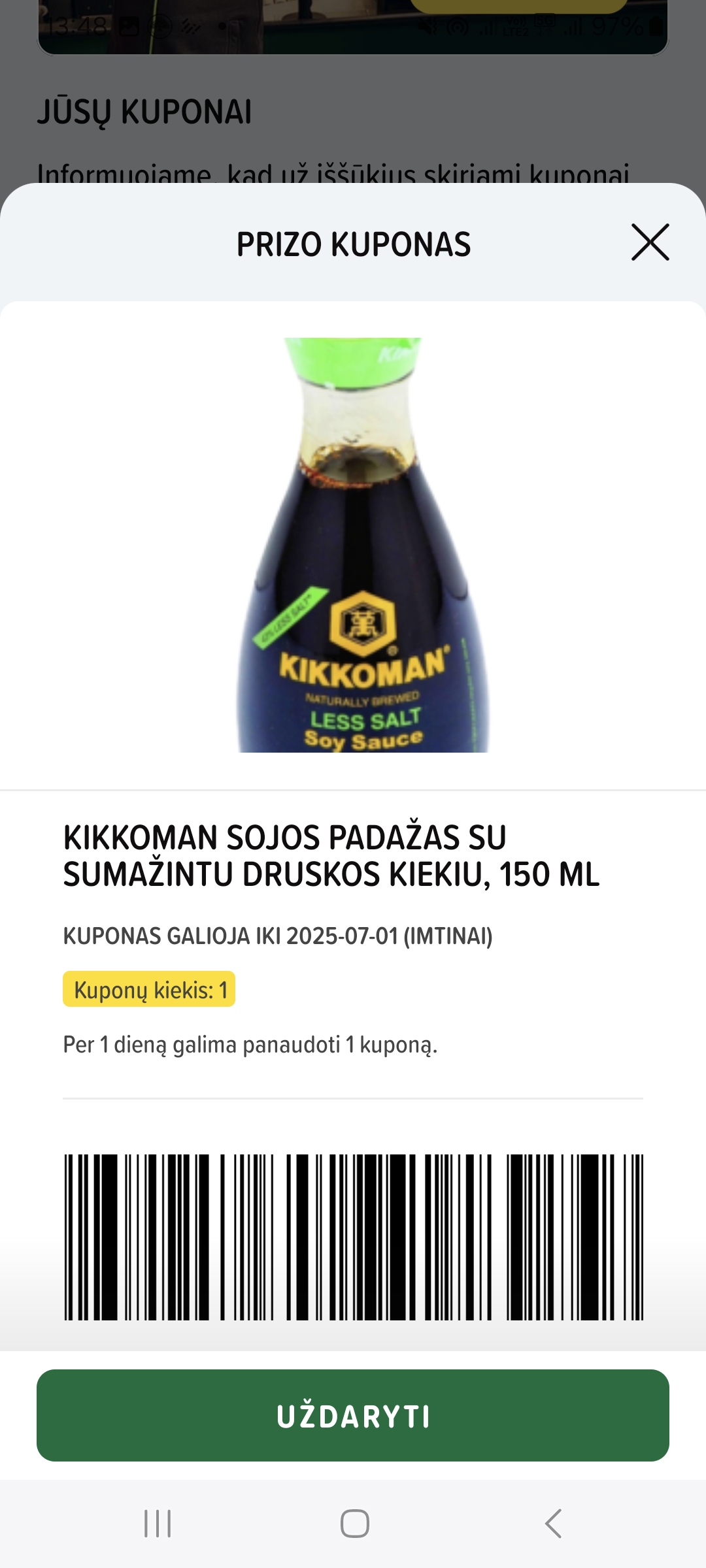Tap the Kikkoman soy sauce bottle image
The image size is (706, 1568).
coord(361,545)
